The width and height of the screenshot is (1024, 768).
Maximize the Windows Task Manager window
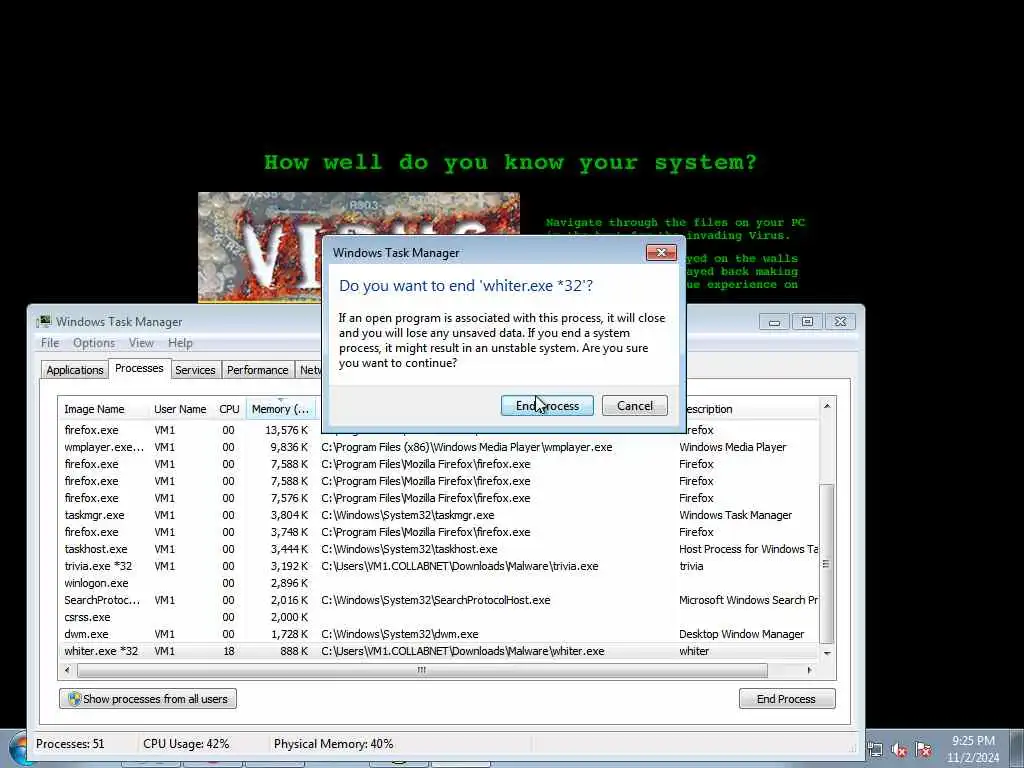[807, 322]
